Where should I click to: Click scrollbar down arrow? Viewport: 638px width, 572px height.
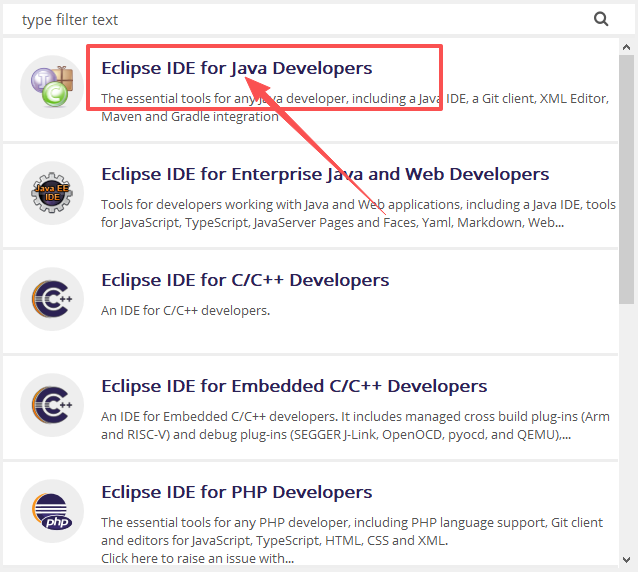[627, 560]
